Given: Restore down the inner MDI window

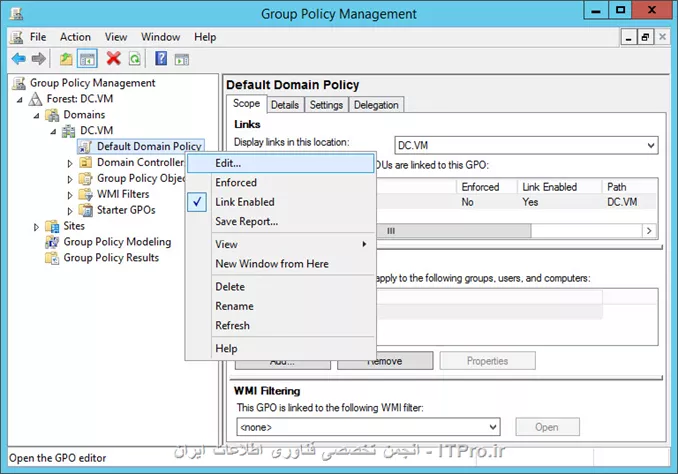Looking at the screenshot, I should click(x=645, y=37).
